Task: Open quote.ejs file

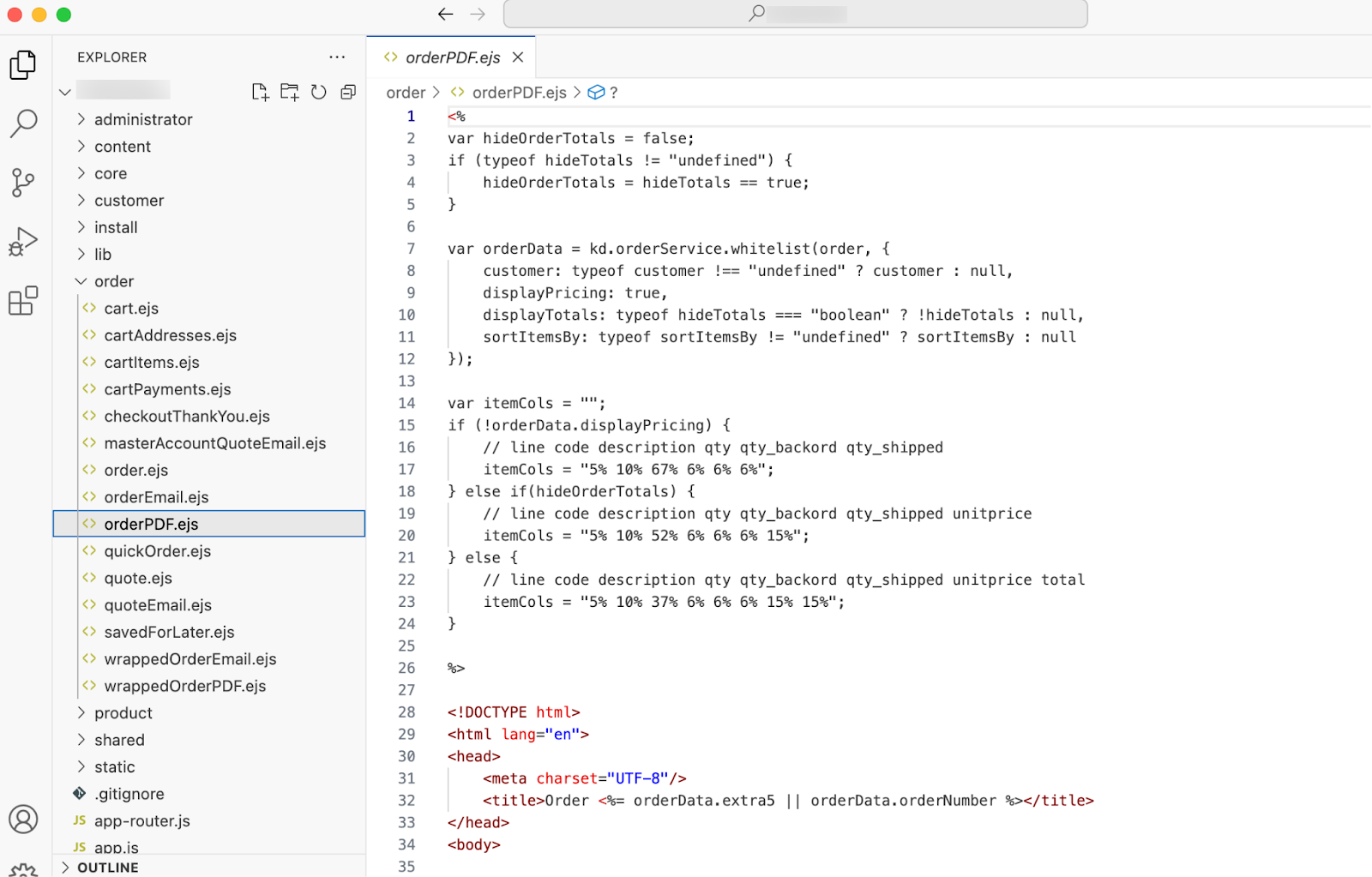Action: point(209,579)
